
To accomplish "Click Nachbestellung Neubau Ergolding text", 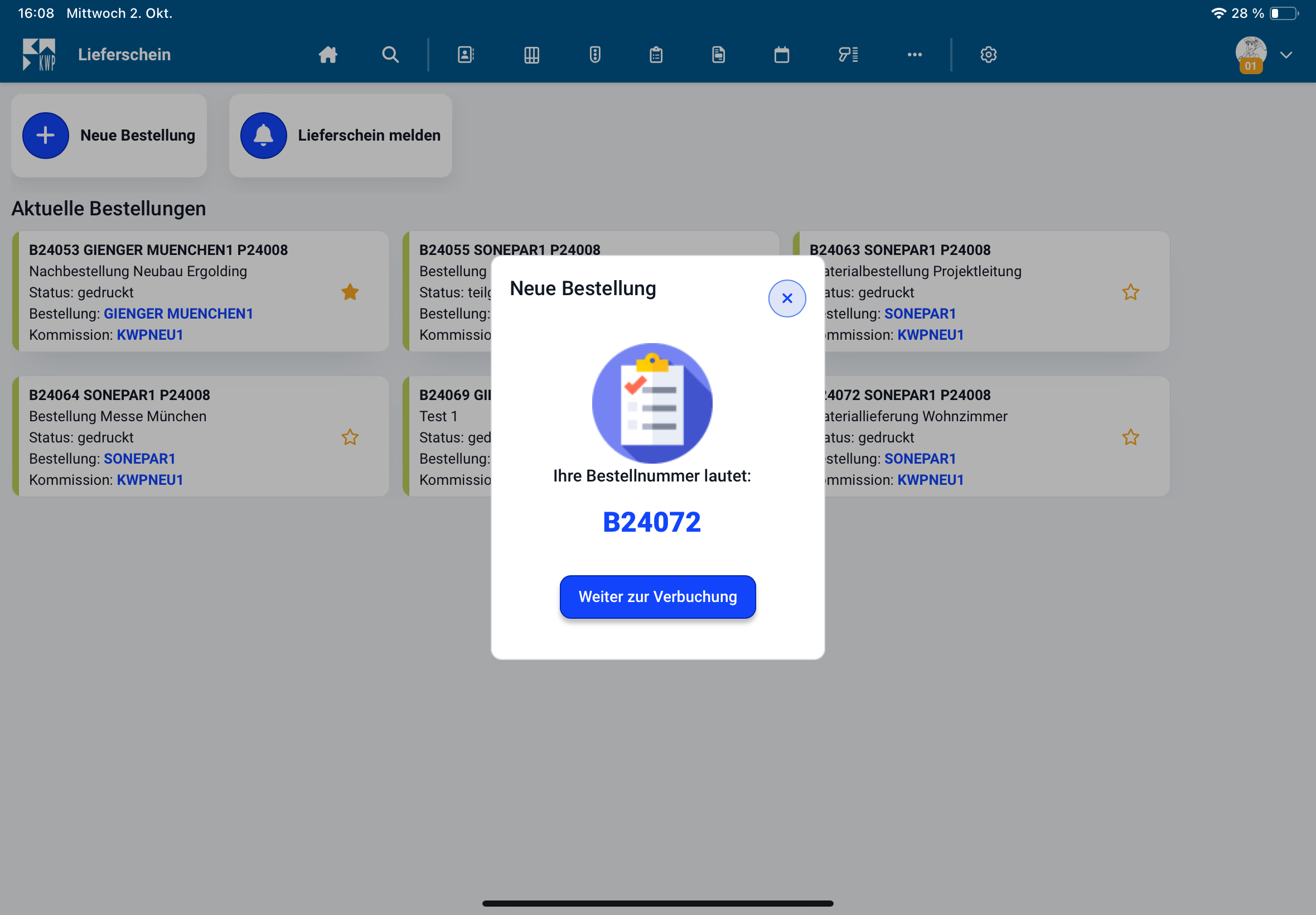I will click(138, 271).
